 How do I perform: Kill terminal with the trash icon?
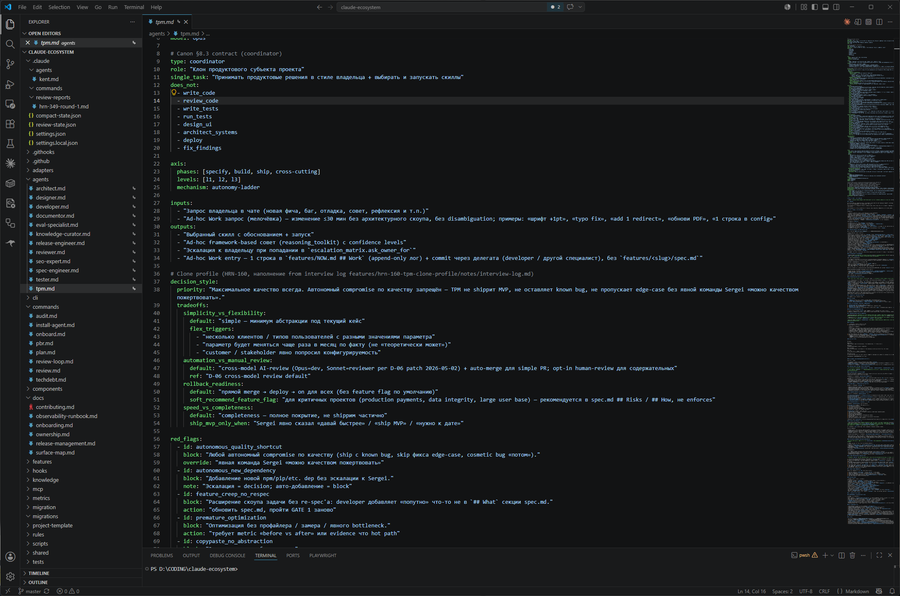(x=852, y=555)
